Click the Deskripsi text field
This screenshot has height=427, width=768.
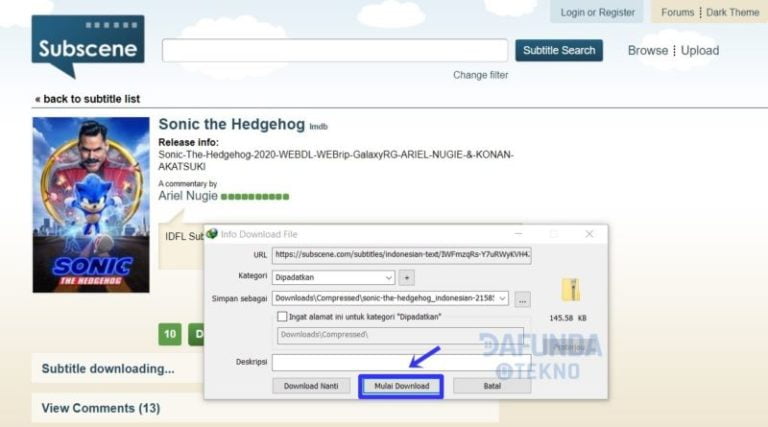(402, 362)
